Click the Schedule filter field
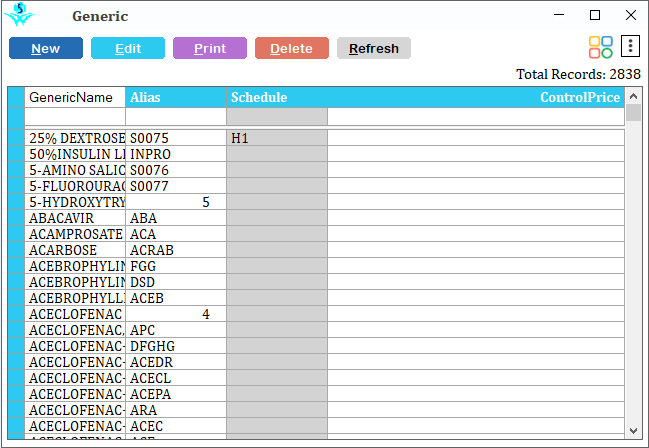This screenshot has width=649, height=448. point(277,116)
